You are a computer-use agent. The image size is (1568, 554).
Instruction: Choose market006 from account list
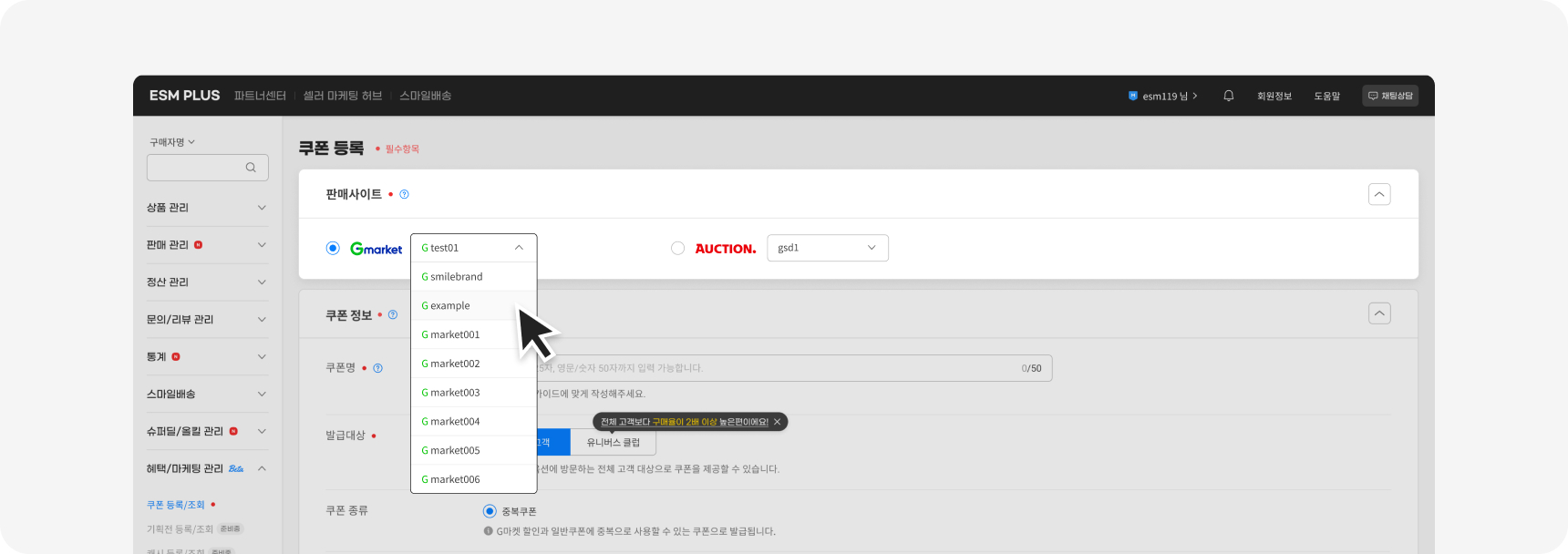474,479
